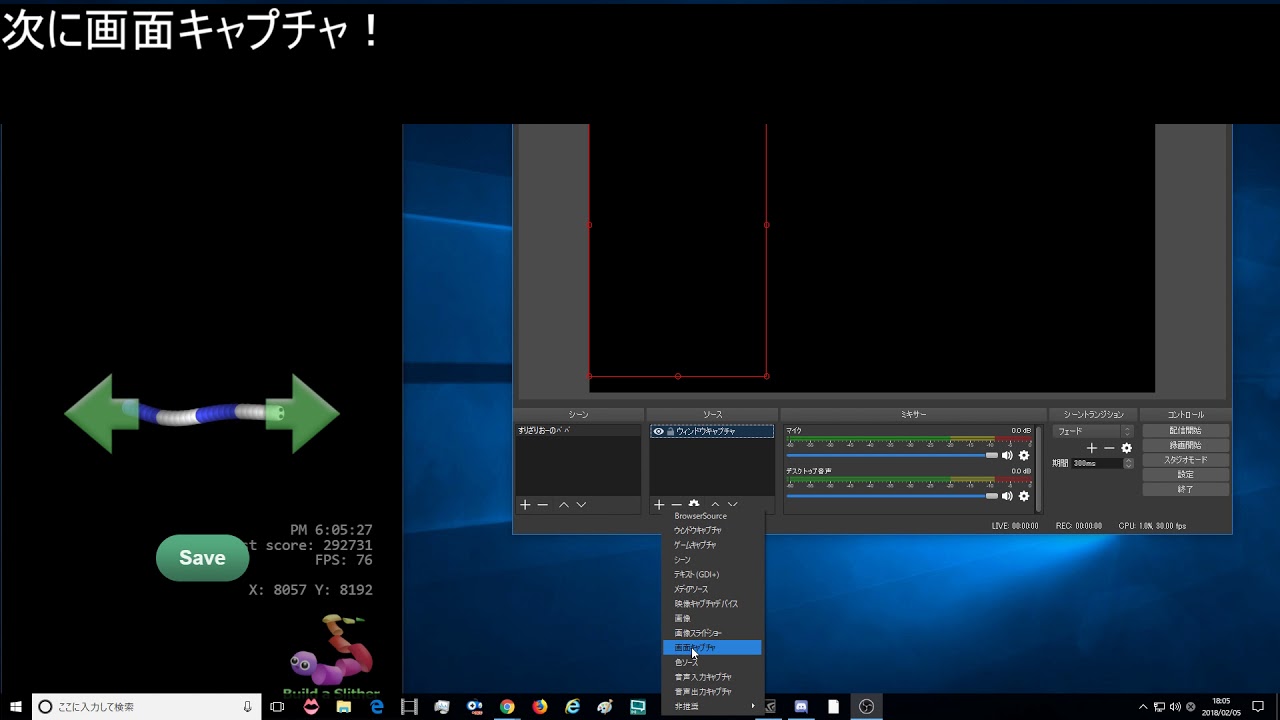This screenshot has height=720, width=1280.
Task: Choose 色ソース from source menu
Action: (x=714, y=662)
